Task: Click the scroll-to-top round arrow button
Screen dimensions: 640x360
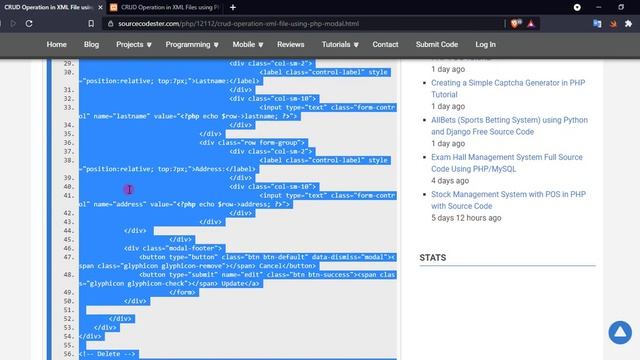Action: 620,332
